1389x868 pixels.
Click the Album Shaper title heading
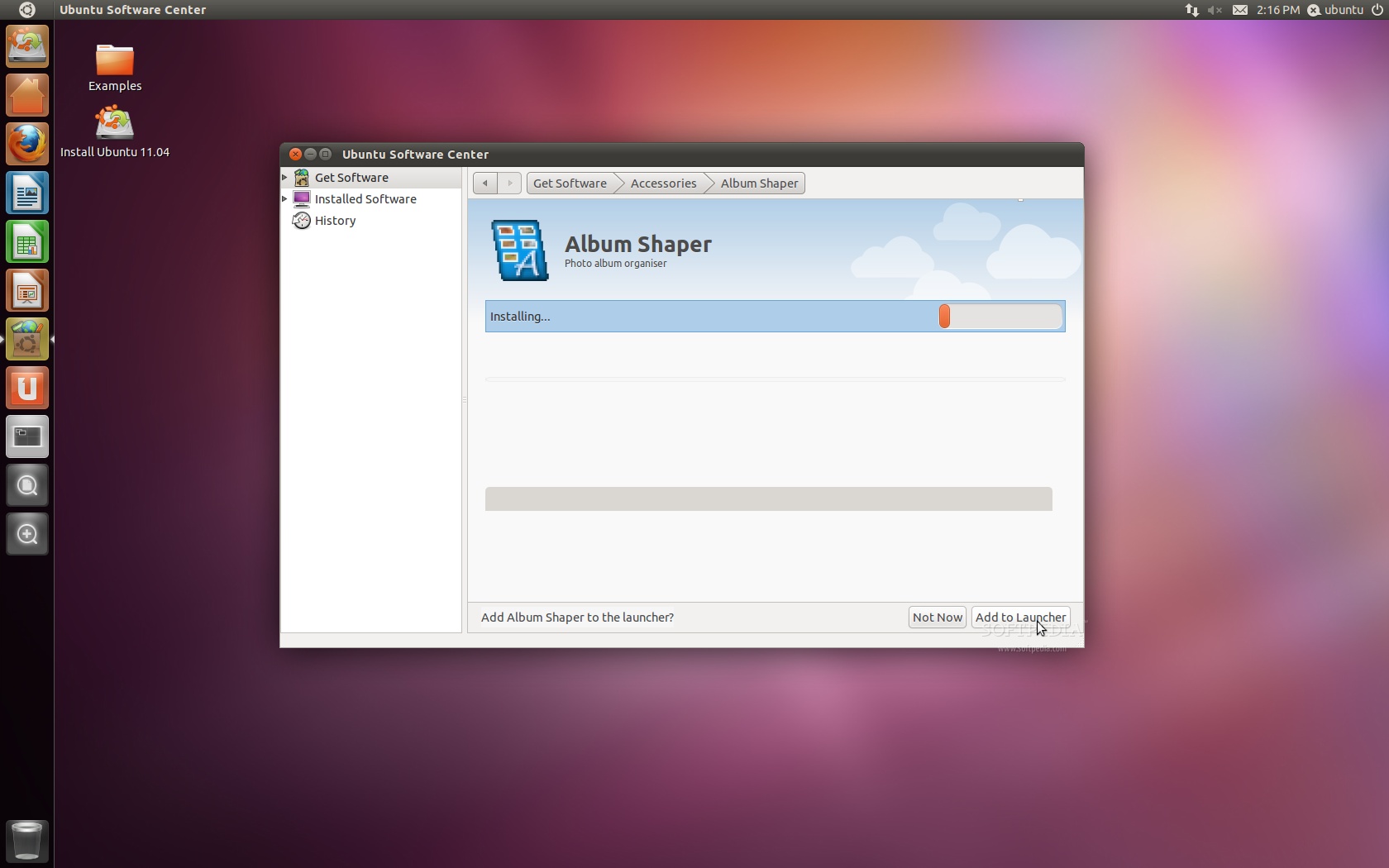point(637,244)
